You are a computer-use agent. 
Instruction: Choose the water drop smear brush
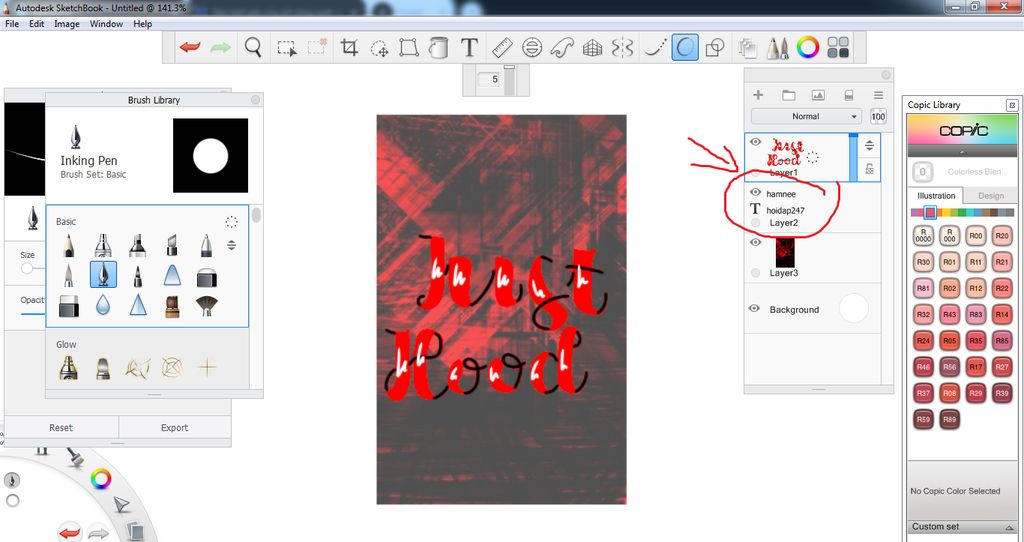coord(103,305)
